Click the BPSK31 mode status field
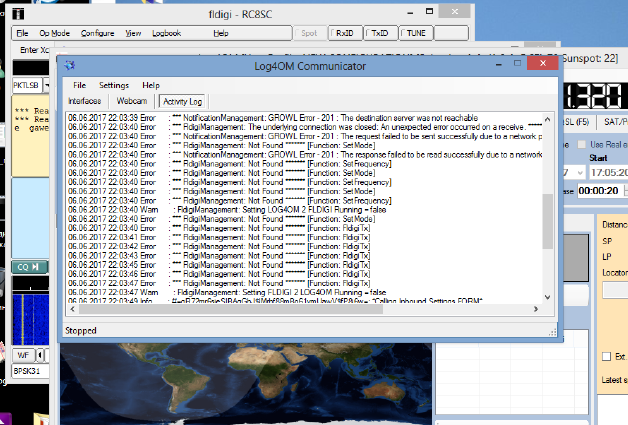 [x=30, y=371]
